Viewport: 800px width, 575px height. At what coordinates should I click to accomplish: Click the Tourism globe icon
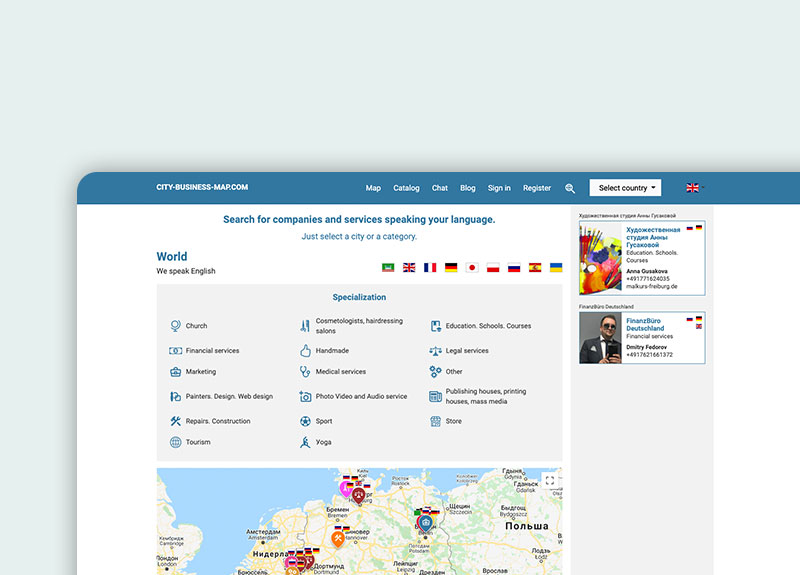[x=176, y=442]
